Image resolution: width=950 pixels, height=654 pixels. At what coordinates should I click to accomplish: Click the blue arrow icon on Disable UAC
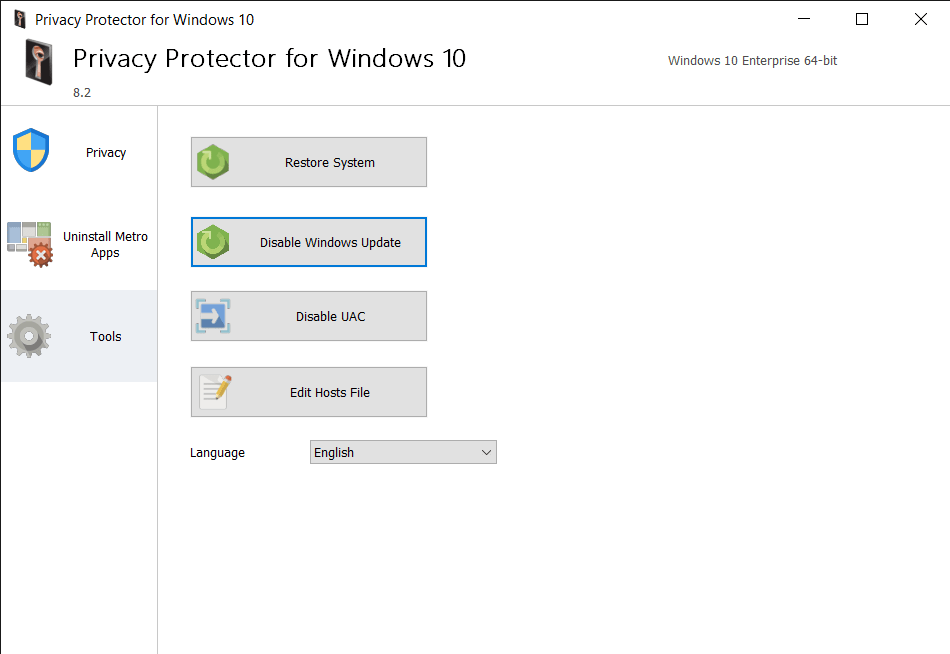[x=213, y=316]
